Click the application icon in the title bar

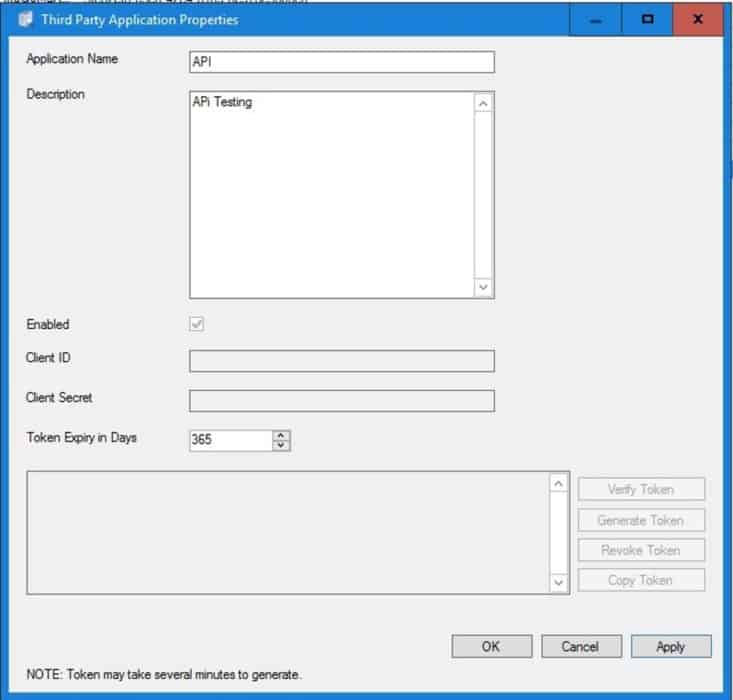coord(25,19)
